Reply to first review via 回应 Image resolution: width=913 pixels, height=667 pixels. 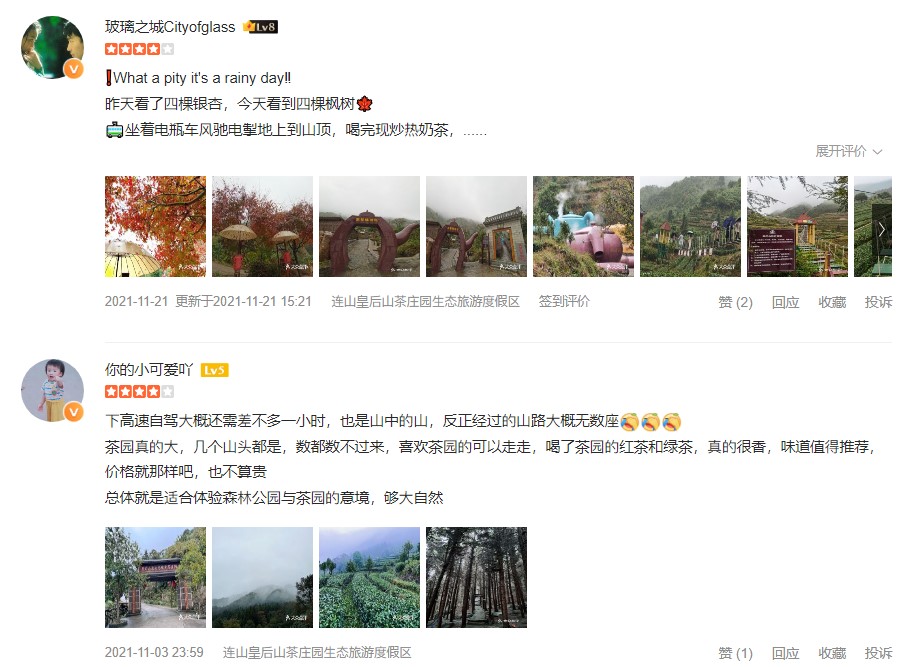click(x=785, y=302)
